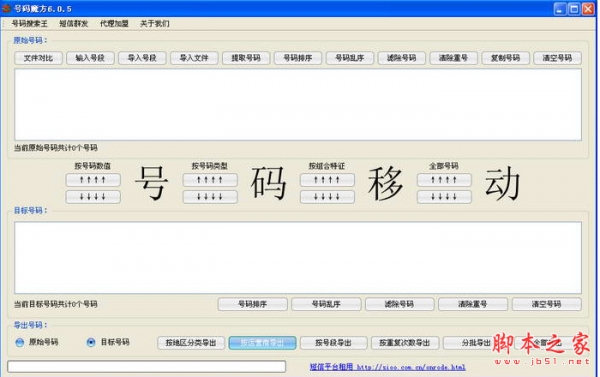The width and height of the screenshot is (600, 377).
Task: Click the 提取号码 button
Action: tap(246, 58)
